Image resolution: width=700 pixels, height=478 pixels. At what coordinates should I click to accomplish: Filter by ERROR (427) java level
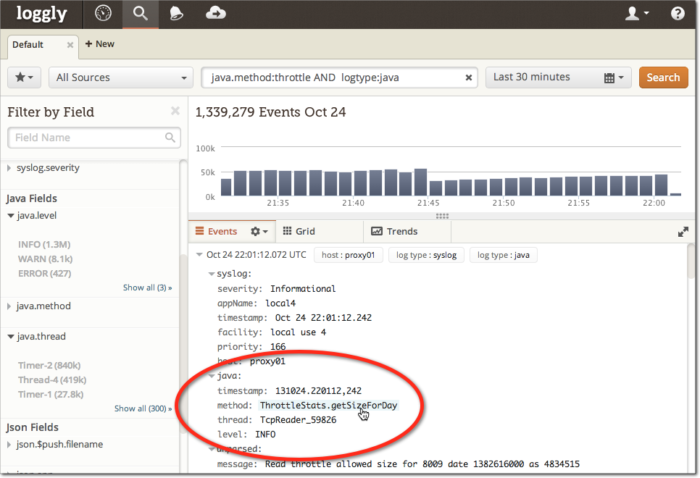(46, 272)
